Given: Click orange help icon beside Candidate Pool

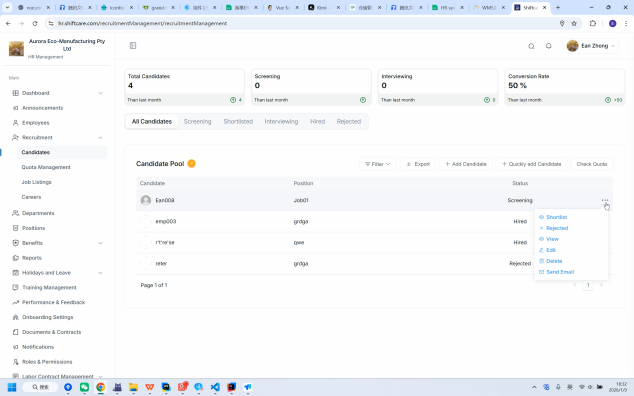Looking at the screenshot, I should (192, 163).
